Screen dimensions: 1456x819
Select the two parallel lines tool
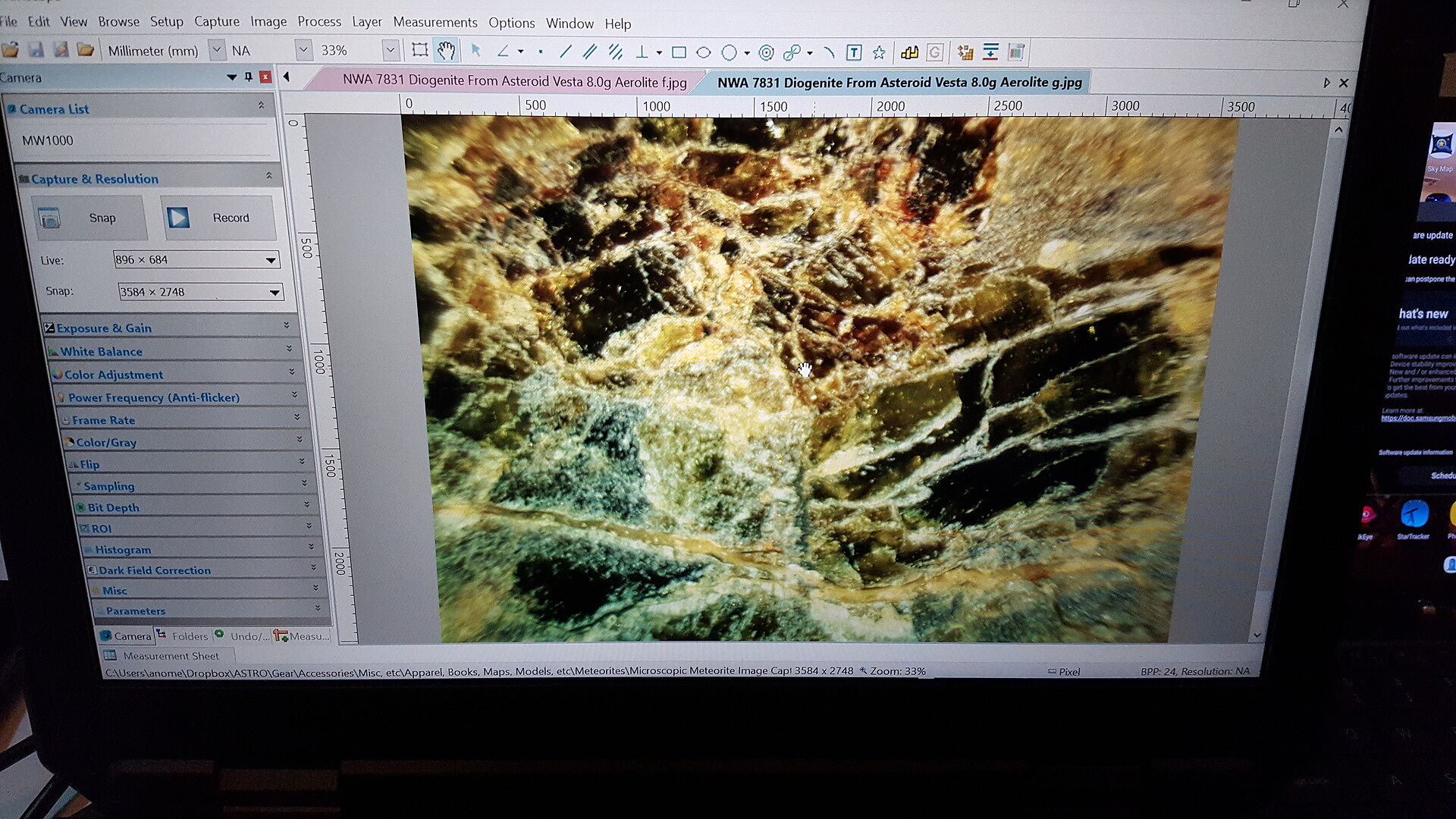[589, 52]
